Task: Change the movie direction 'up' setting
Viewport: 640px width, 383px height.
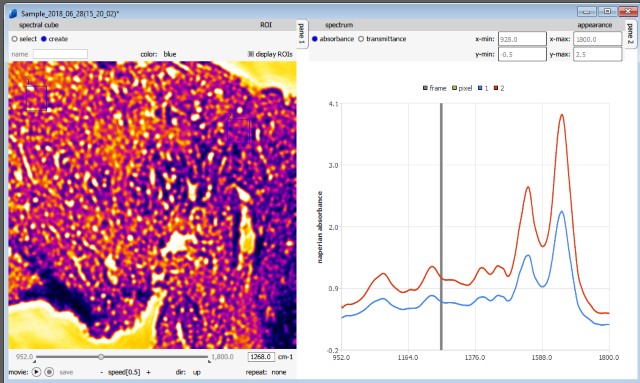Action: pyautogui.click(x=197, y=372)
